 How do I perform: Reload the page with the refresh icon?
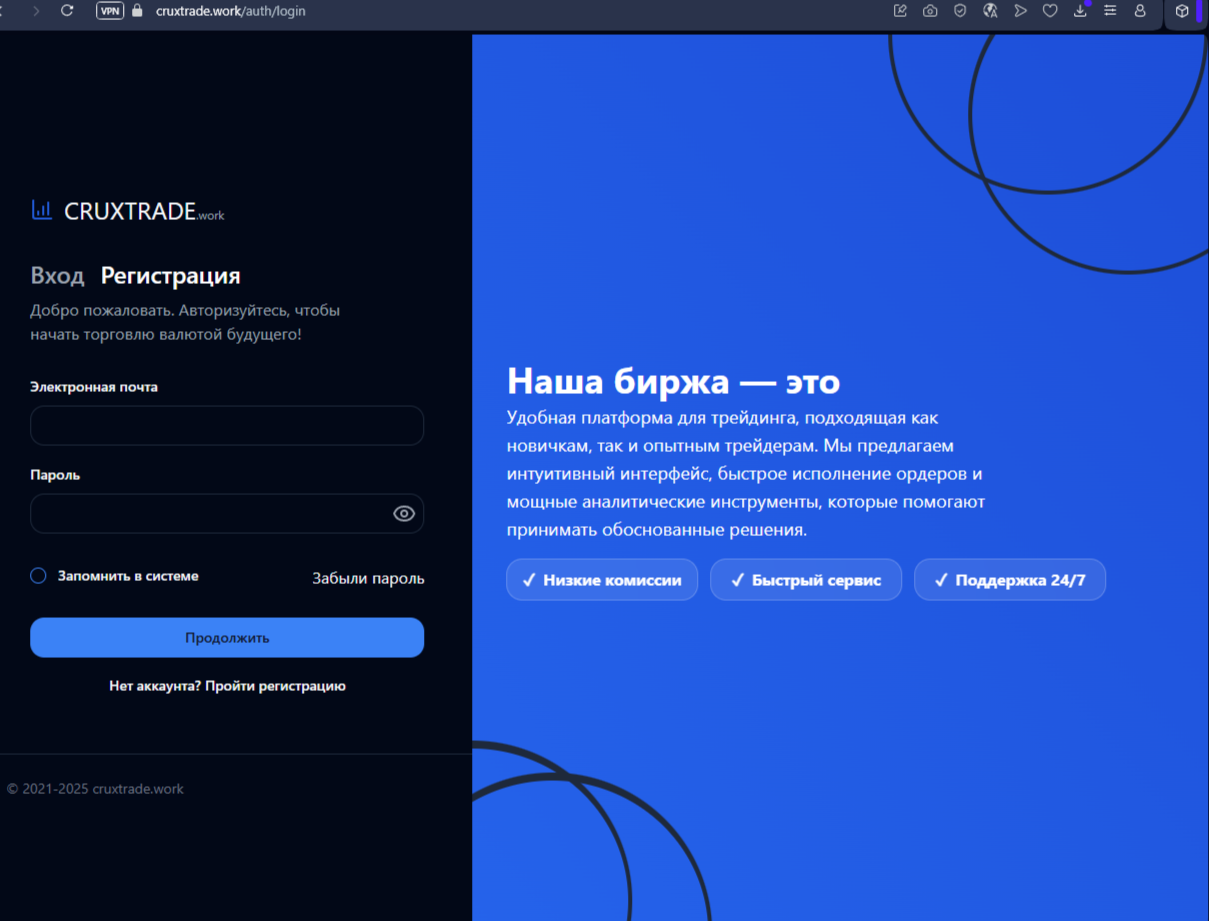pos(67,11)
